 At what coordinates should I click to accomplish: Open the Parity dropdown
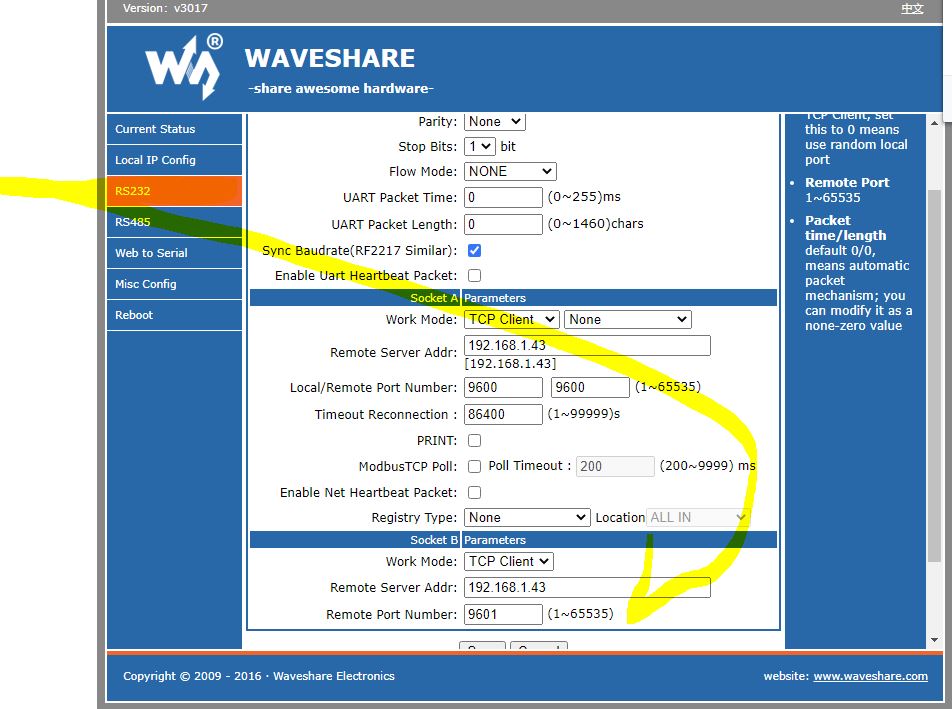coord(494,121)
